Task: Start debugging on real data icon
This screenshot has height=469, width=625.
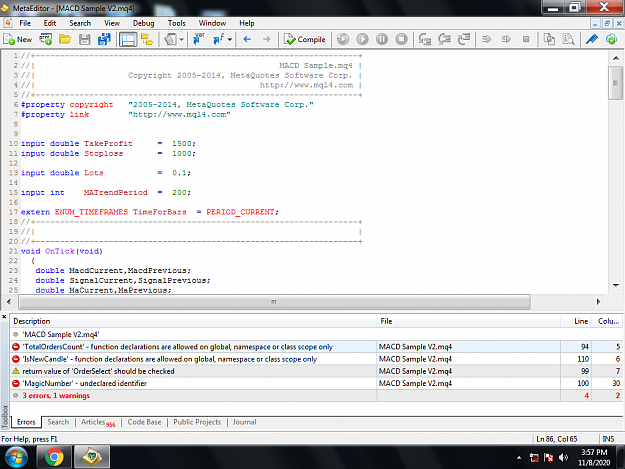Action: (x=343, y=39)
